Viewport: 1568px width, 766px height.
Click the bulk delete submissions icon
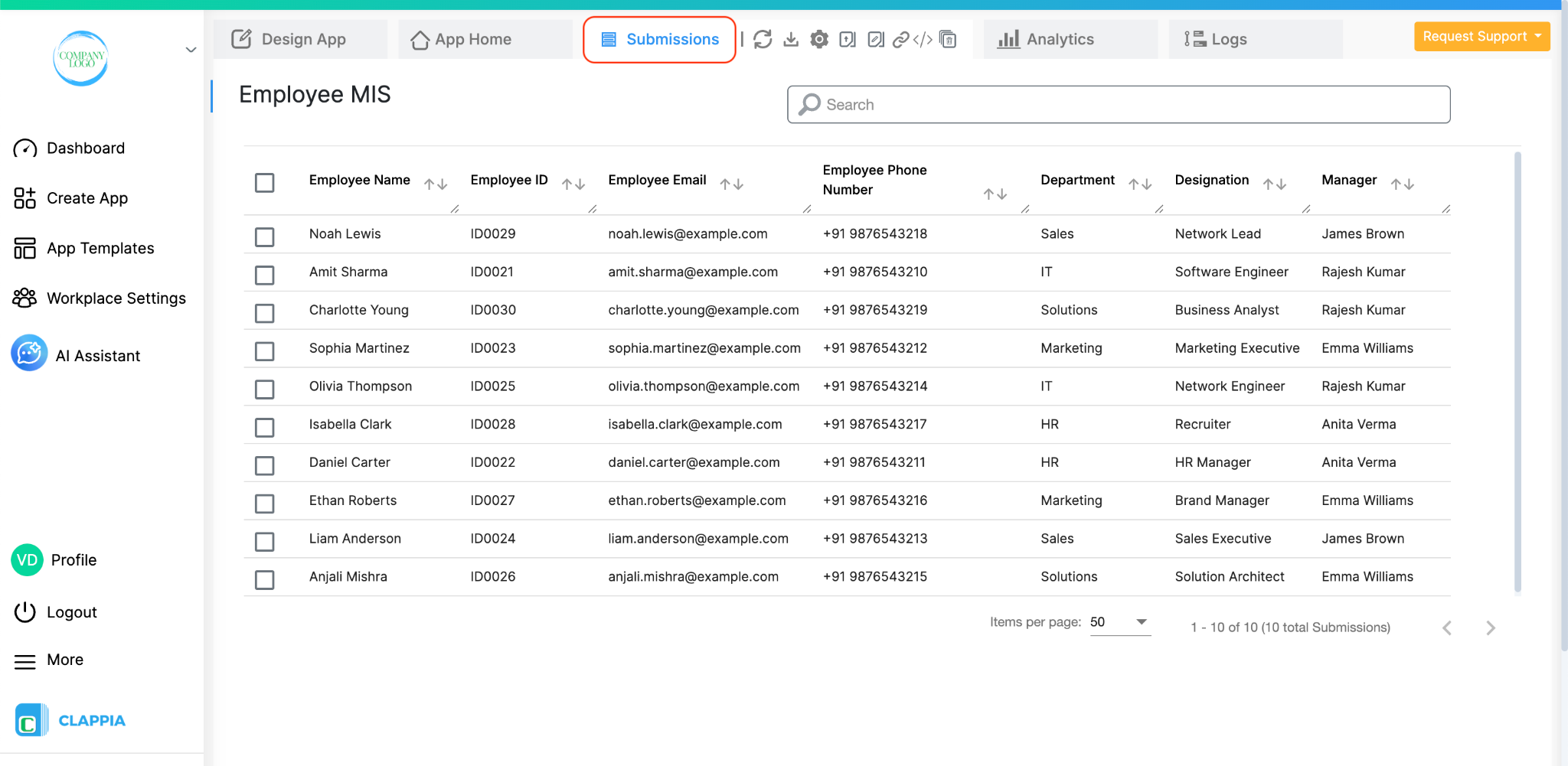948,39
